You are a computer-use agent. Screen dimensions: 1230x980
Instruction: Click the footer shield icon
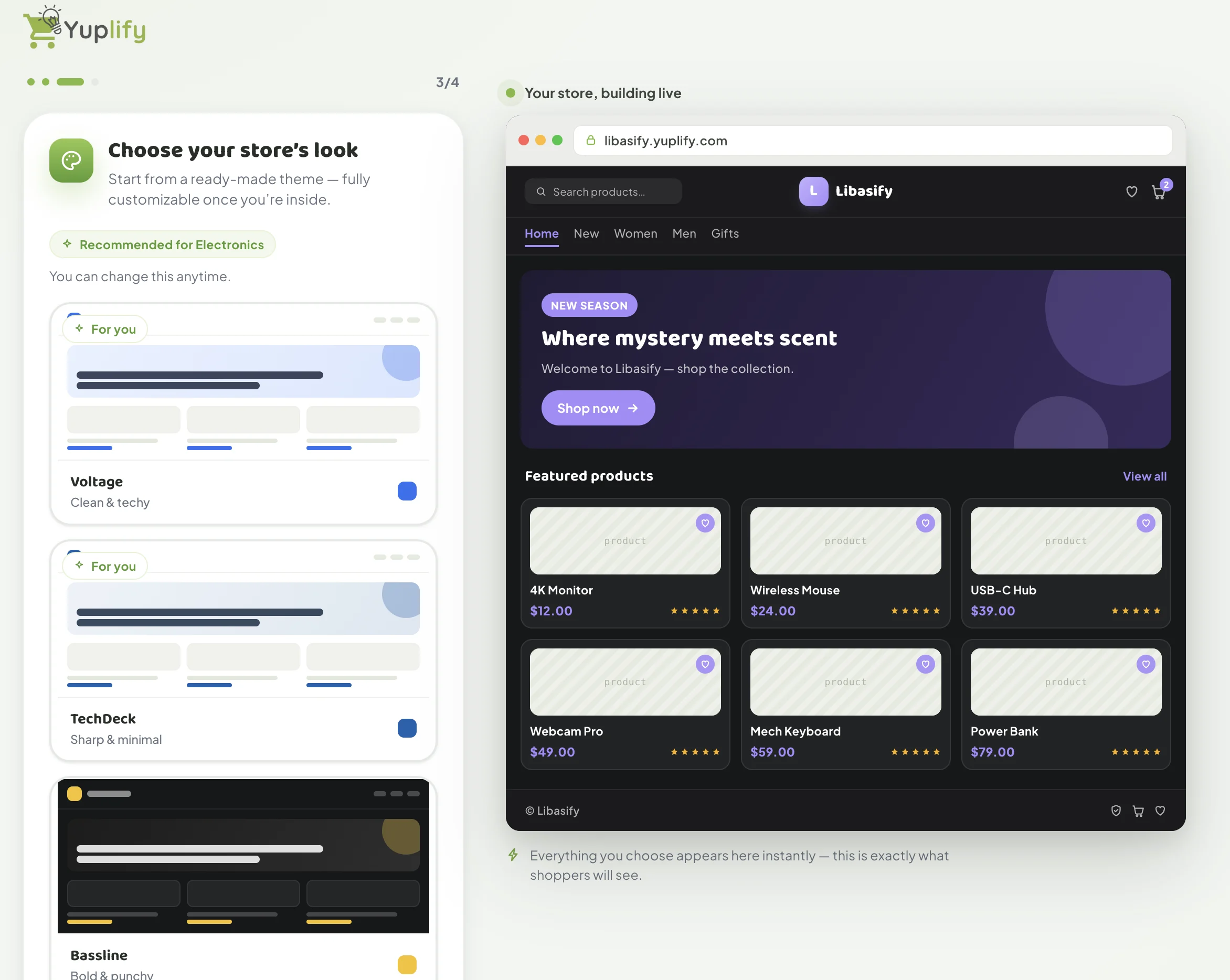click(x=1115, y=811)
